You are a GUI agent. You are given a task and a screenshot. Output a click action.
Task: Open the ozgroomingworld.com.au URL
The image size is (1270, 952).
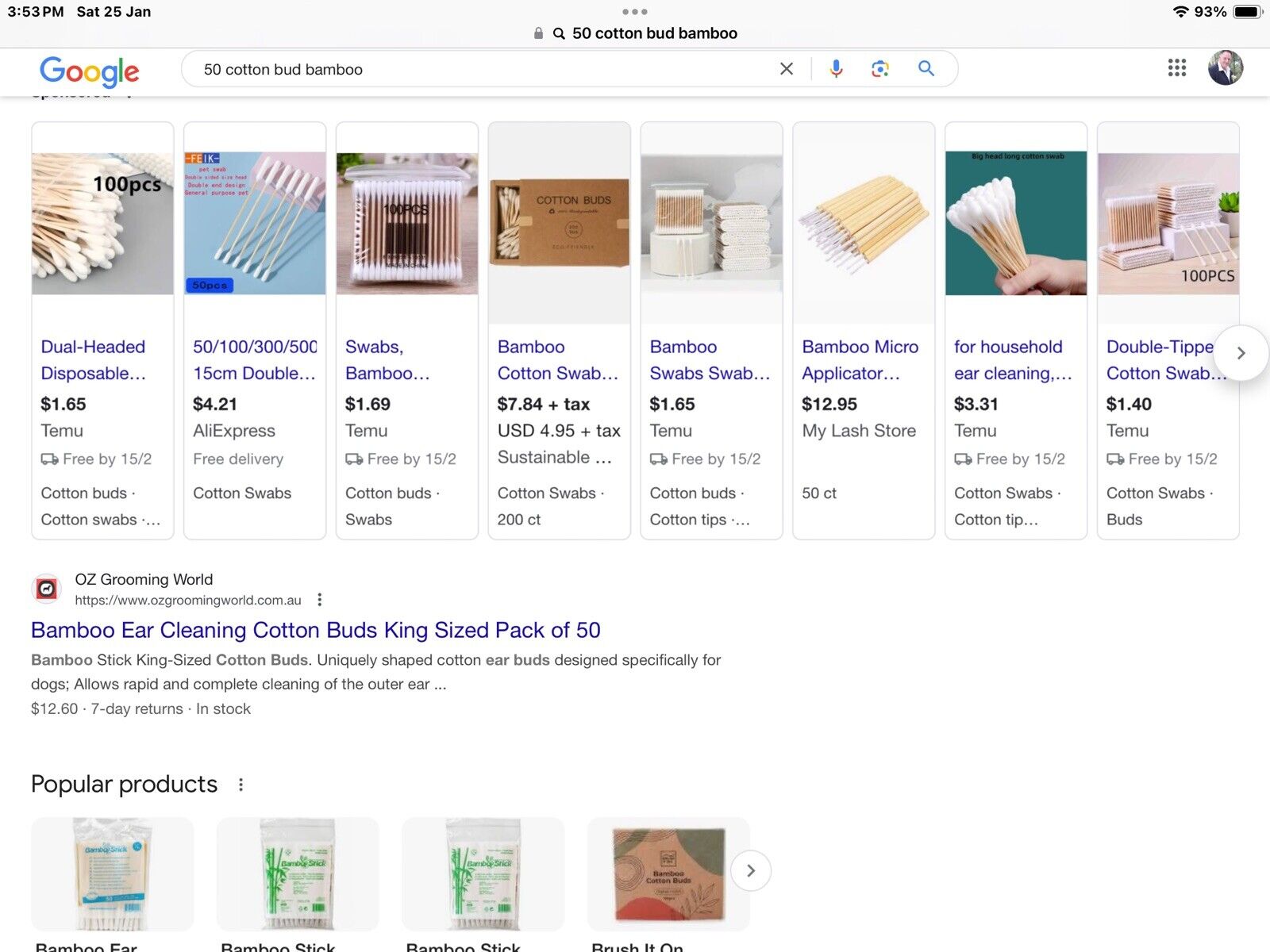point(188,601)
